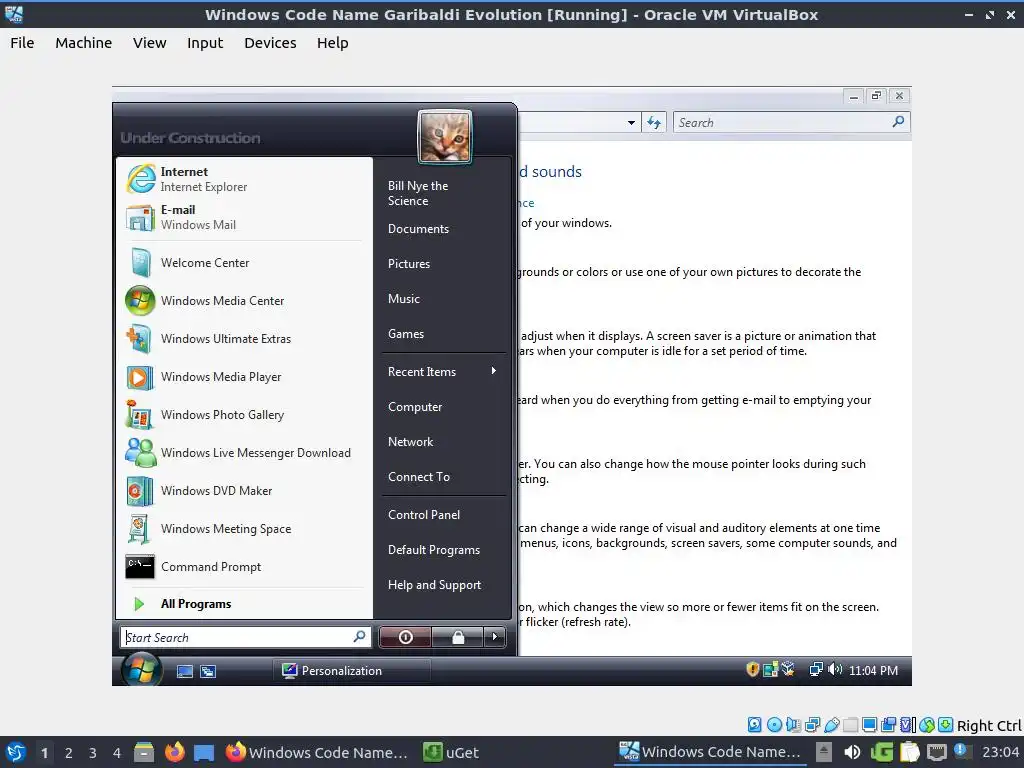Click the Windows Start orb

[x=141, y=669]
